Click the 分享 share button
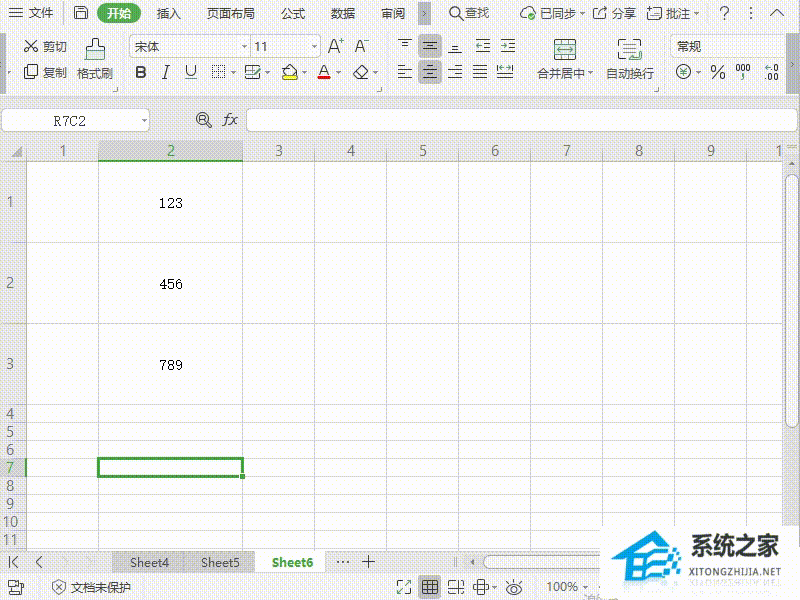Image resolution: width=800 pixels, height=600 pixels. (x=614, y=13)
